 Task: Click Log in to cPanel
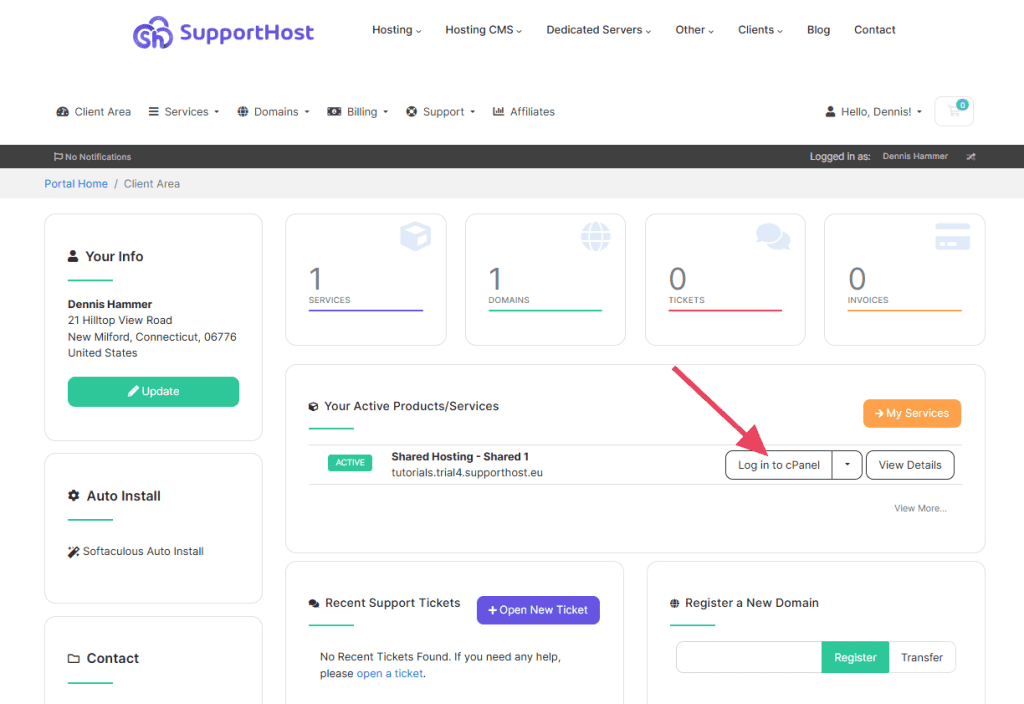(x=778, y=465)
